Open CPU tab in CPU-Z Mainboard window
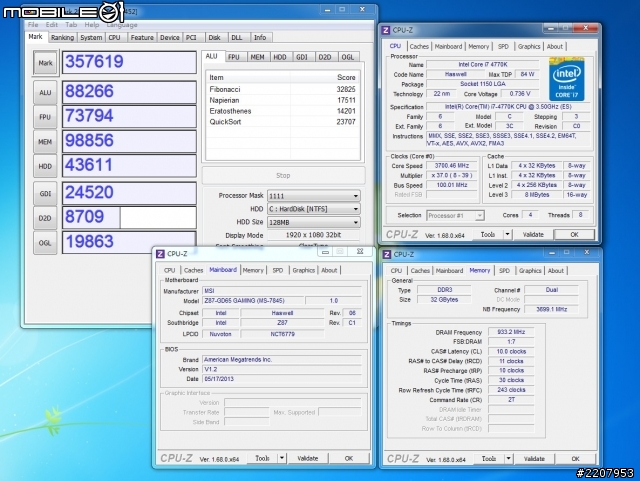The image size is (640, 481). 169,270
